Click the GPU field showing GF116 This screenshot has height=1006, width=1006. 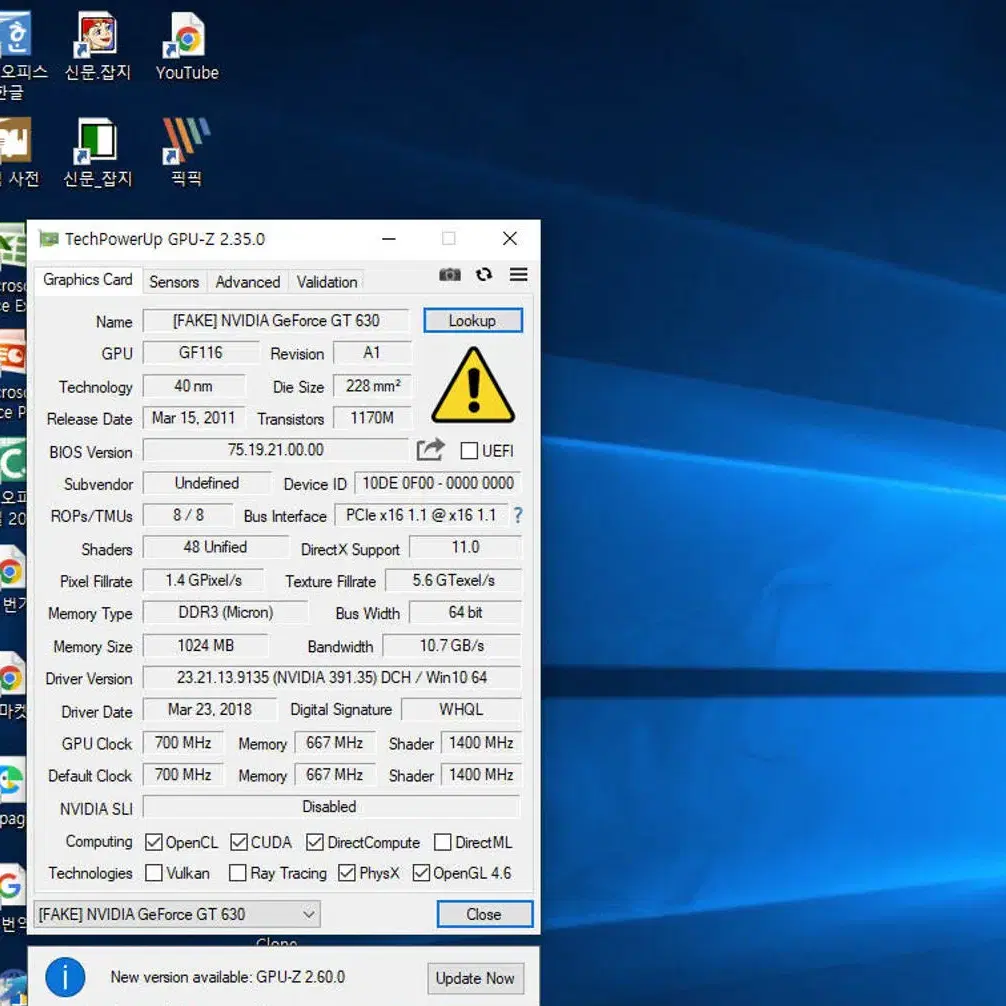(x=201, y=353)
